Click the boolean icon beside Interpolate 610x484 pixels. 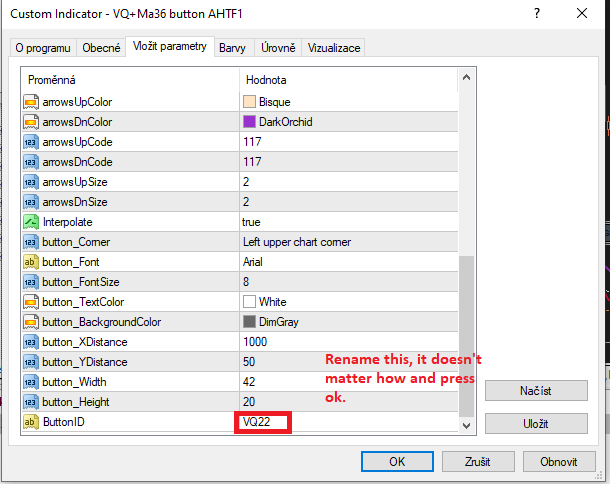click(31, 222)
